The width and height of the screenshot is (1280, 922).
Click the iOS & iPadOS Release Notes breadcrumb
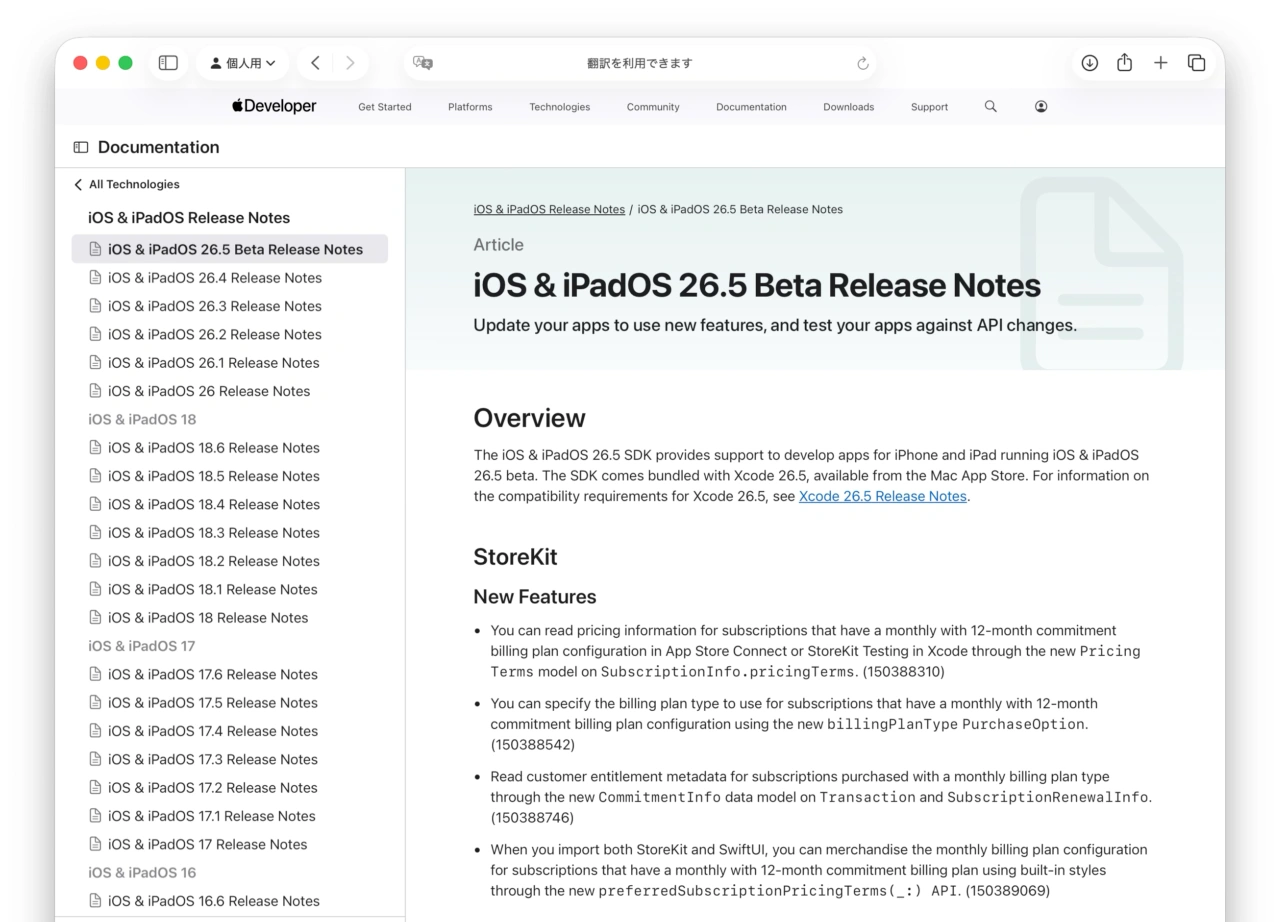pos(549,209)
